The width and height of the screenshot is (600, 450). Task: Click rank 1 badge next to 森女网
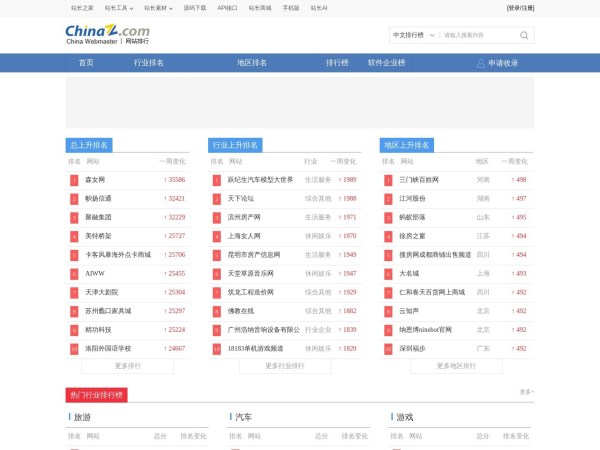74,180
